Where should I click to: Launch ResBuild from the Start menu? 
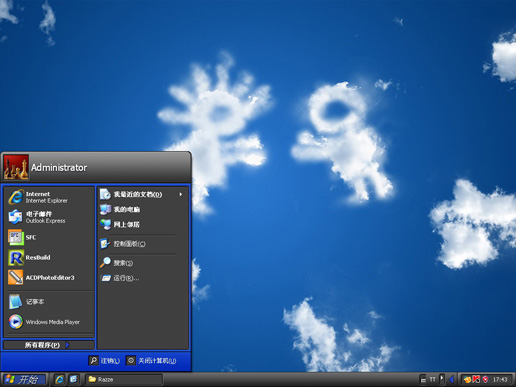[49, 258]
